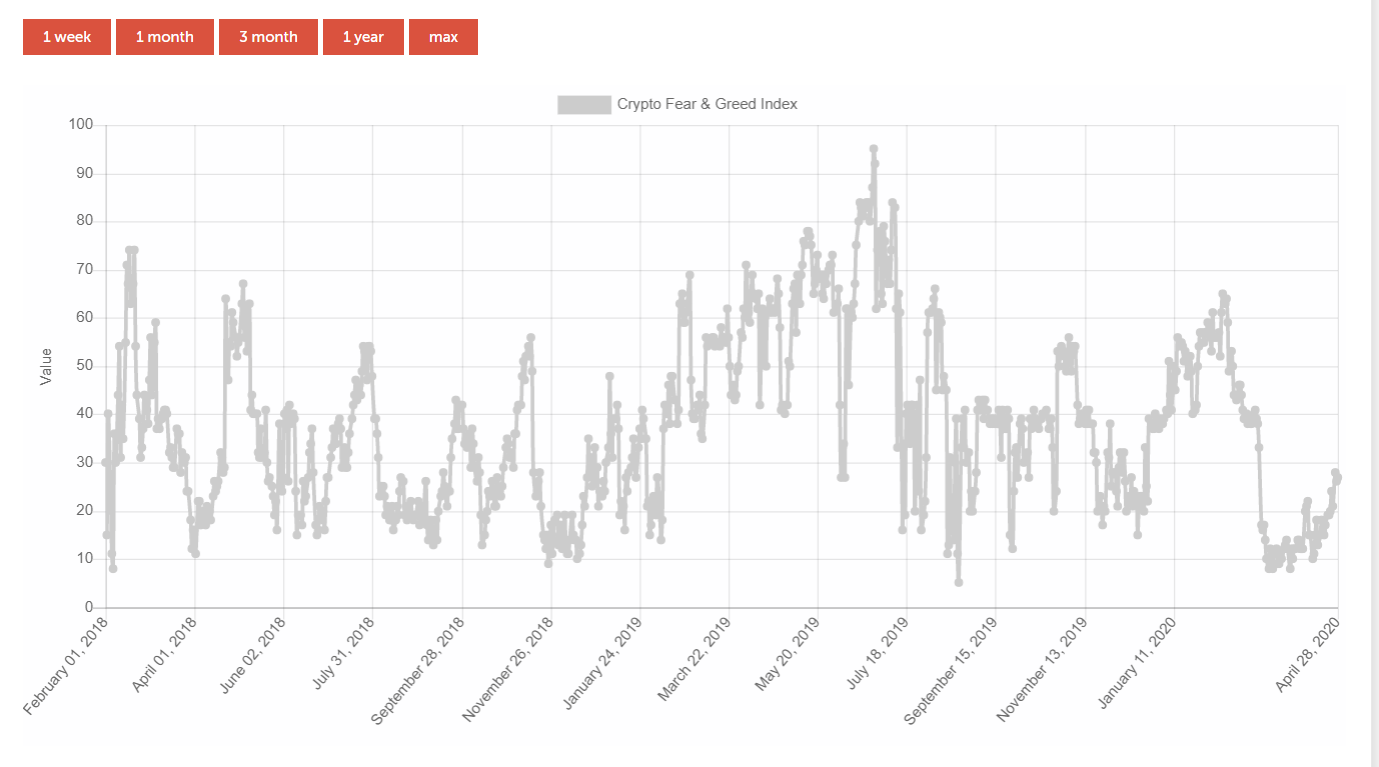Click the '100' y-axis tick label
This screenshot has height=767, width=1379.
click(80, 125)
